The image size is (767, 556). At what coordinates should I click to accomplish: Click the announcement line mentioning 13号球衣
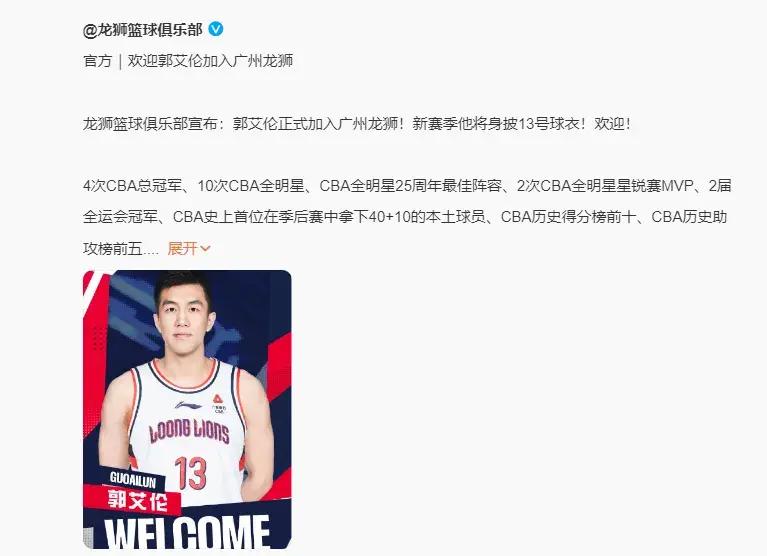pos(357,123)
